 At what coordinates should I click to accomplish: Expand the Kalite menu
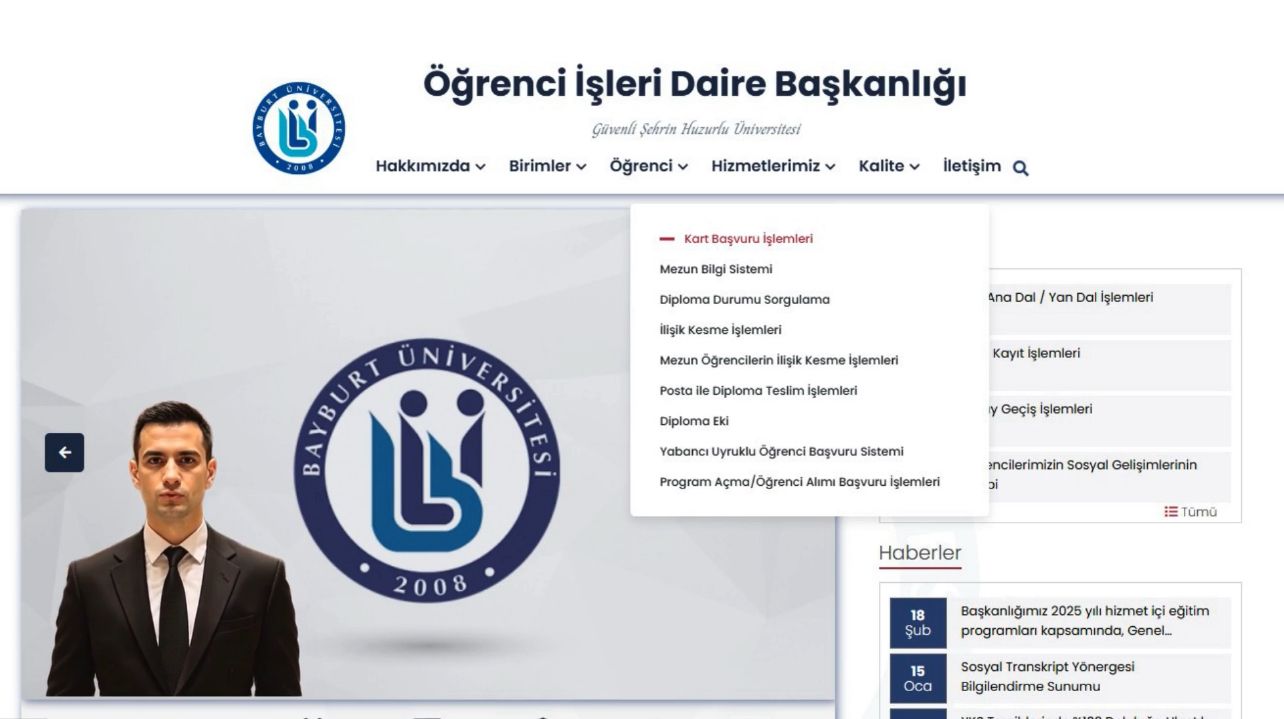[889, 166]
